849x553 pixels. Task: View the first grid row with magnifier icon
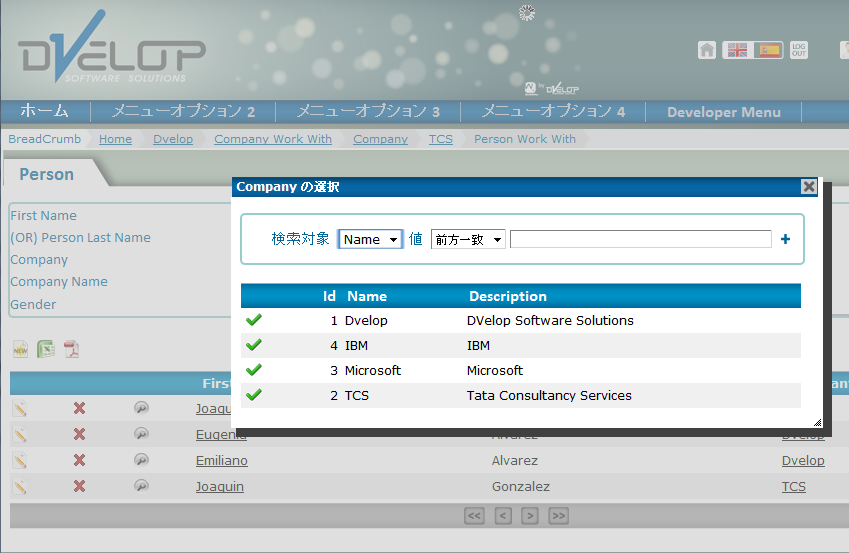click(141, 408)
